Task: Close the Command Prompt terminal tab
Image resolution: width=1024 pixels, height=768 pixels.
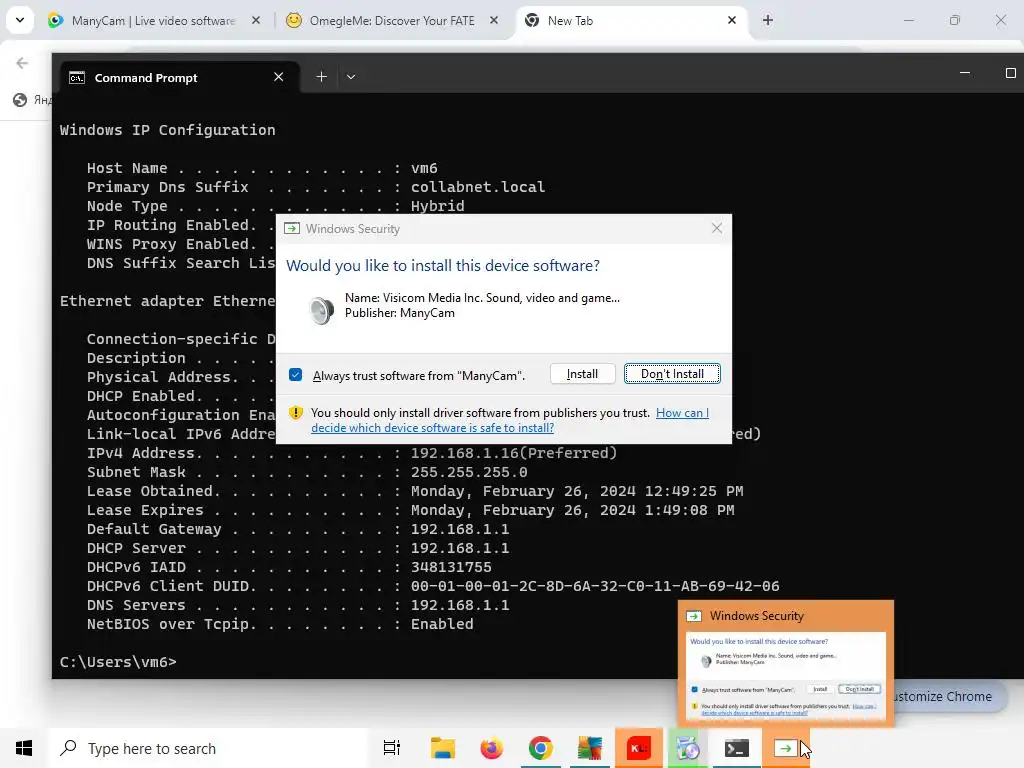Action: (278, 77)
